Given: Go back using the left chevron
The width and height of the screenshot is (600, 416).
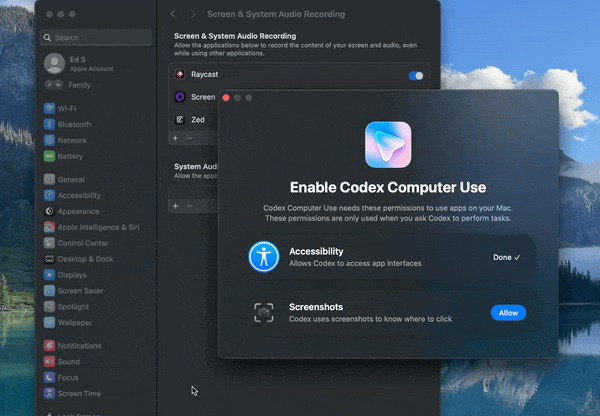Looking at the screenshot, I should [x=173, y=15].
